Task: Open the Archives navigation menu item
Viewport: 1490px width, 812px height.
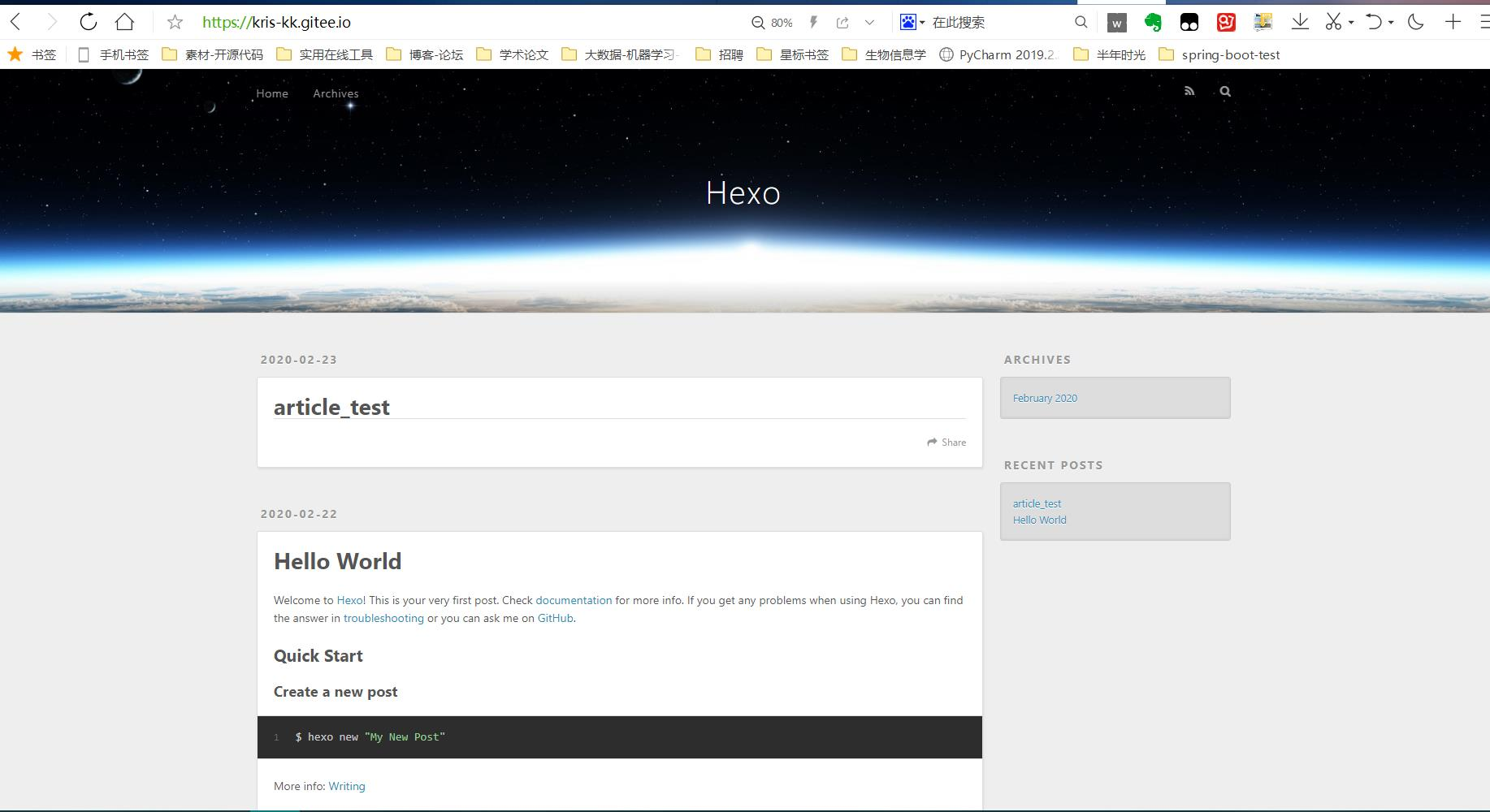Action: point(336,93)
